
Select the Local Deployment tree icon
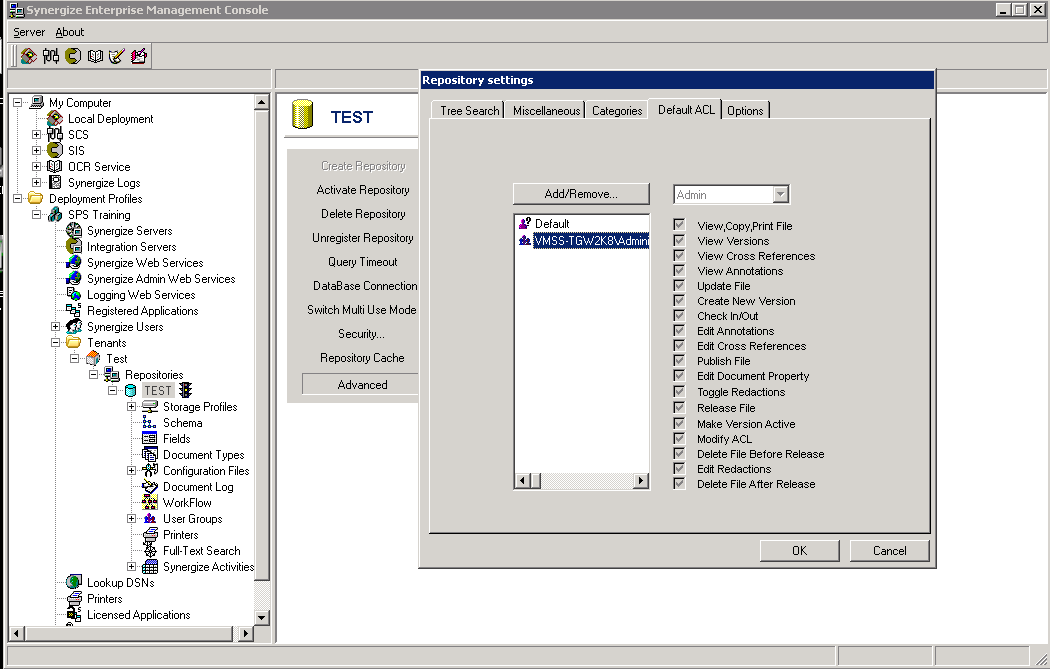point(55,119)
